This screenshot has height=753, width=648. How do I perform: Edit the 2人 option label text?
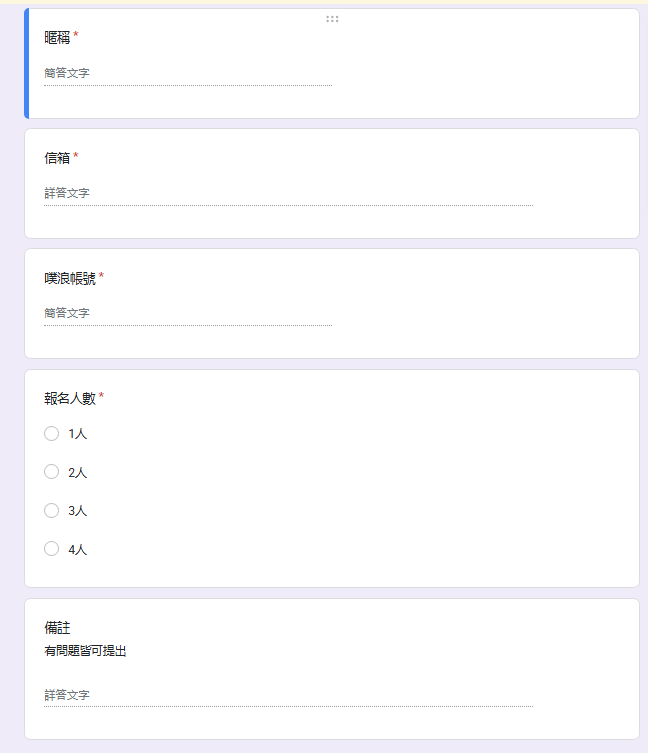pyautogui.click(x=77, y=473)
